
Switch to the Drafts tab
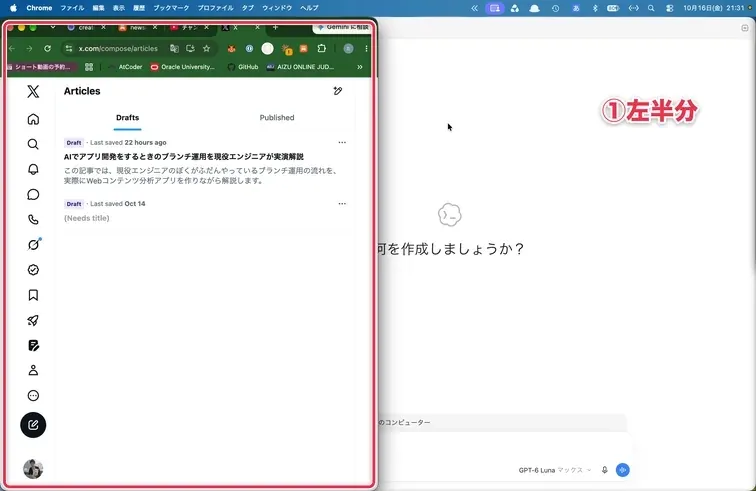[127, 118]
